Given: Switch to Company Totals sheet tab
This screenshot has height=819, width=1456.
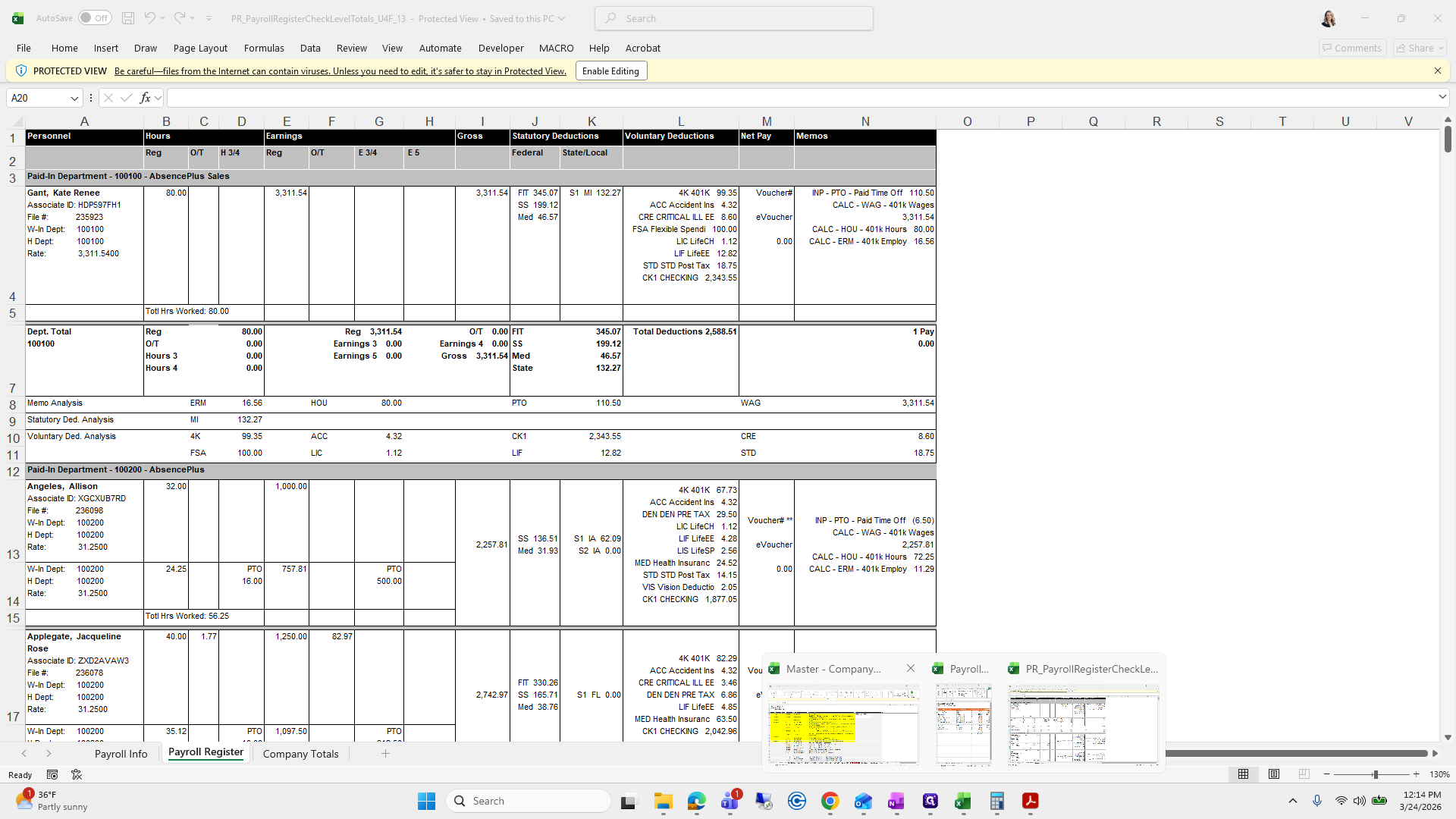Looking at the screenshot, I should [300, 754].
